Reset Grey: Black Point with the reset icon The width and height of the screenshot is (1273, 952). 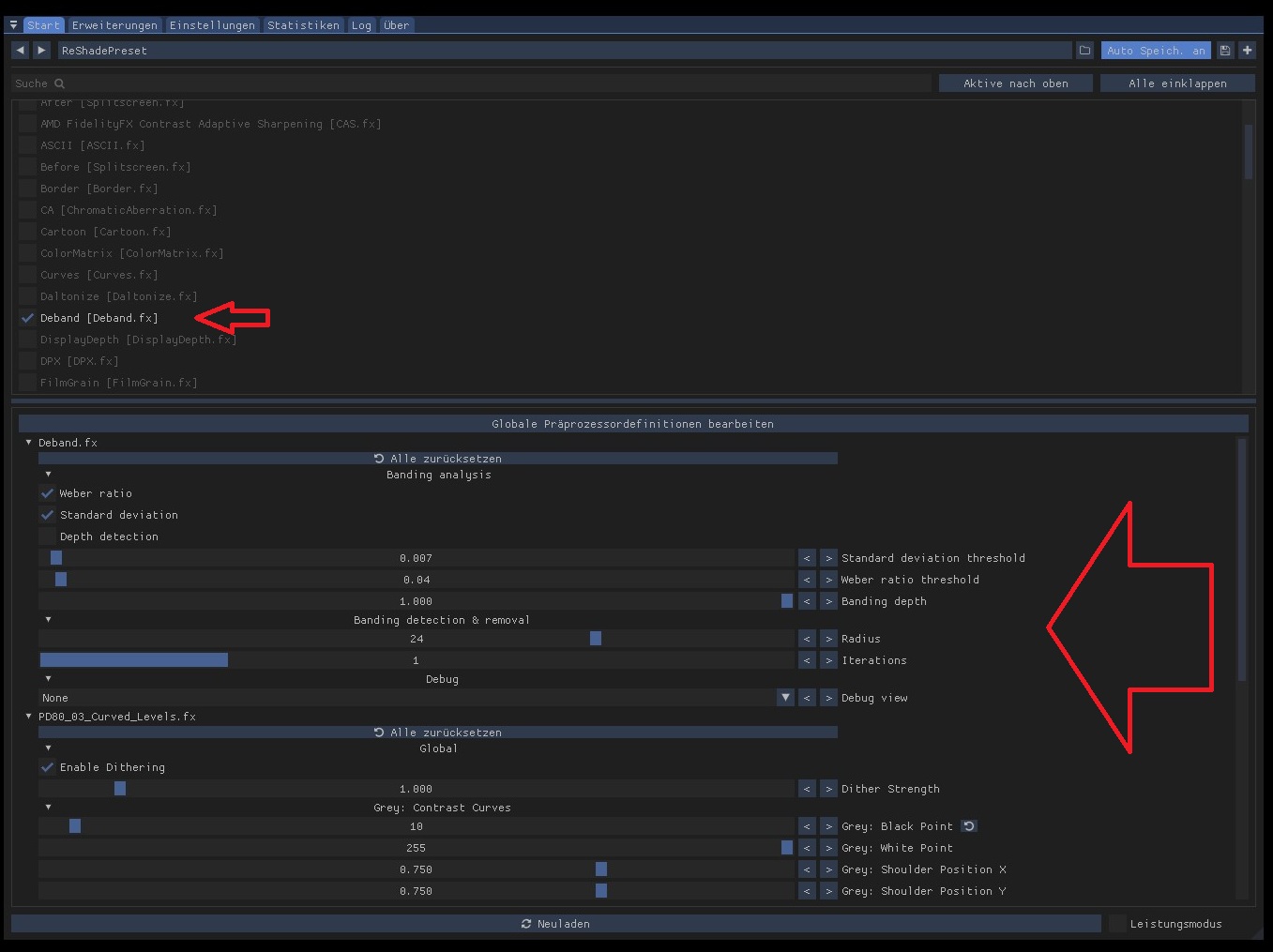(969, 826)
